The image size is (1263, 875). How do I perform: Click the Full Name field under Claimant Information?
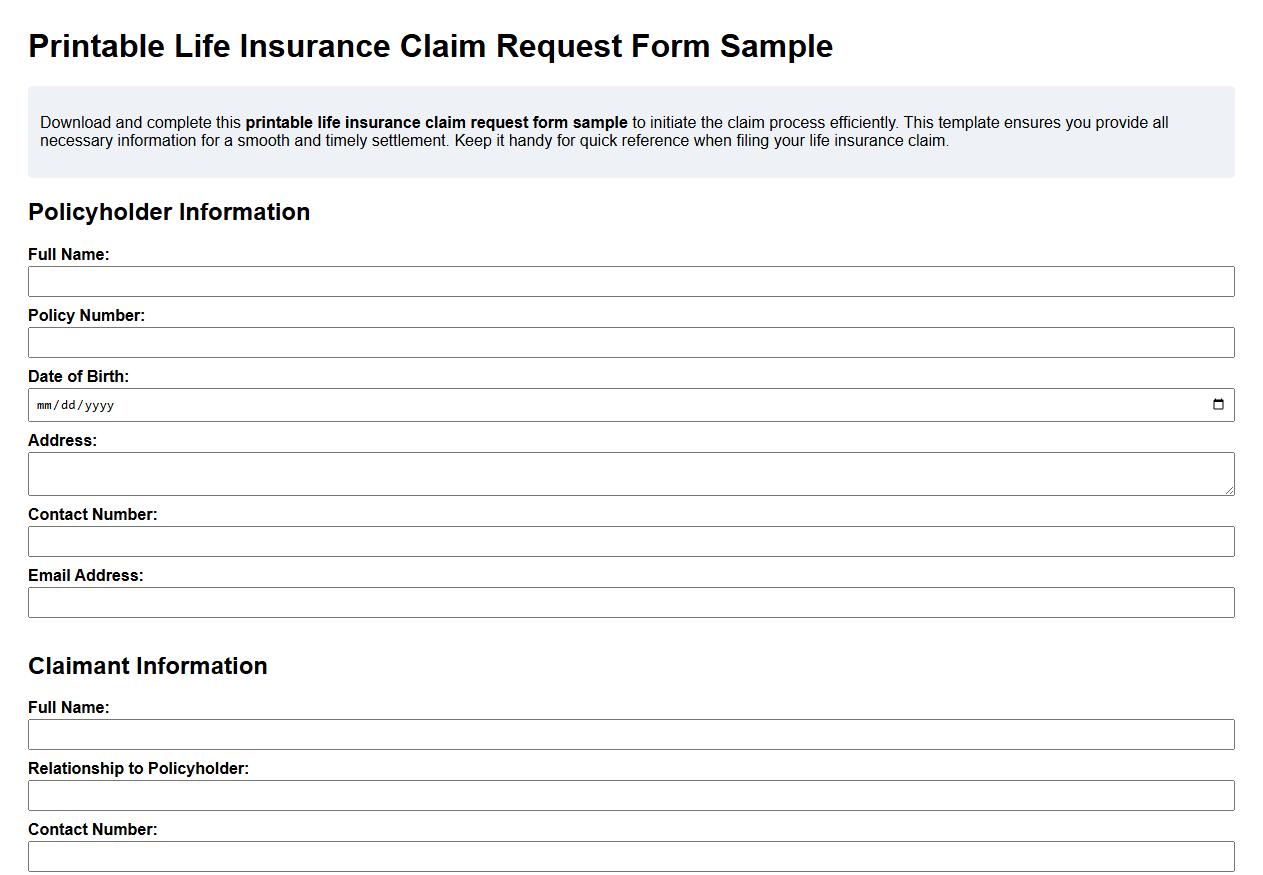[630, 734]
